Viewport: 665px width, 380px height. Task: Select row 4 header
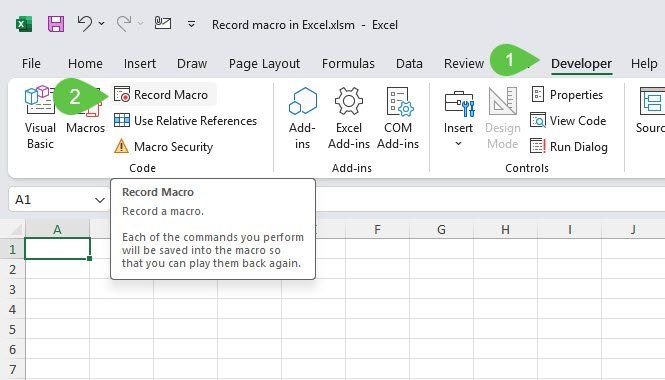coord(12,309)
